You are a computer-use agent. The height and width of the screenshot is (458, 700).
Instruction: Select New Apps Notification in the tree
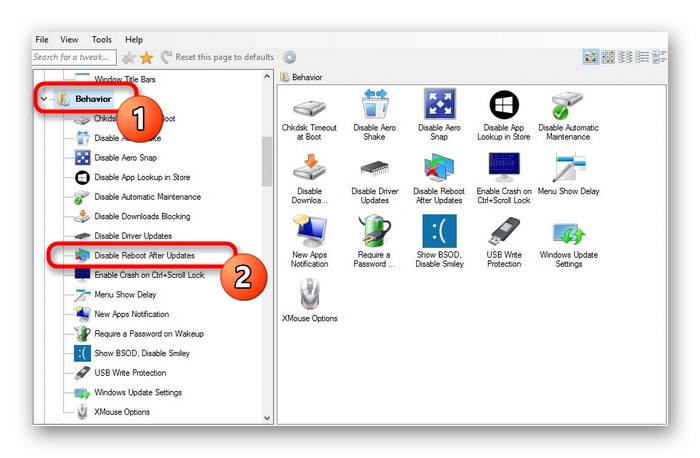pyautogui.click(x=132, y=314)
